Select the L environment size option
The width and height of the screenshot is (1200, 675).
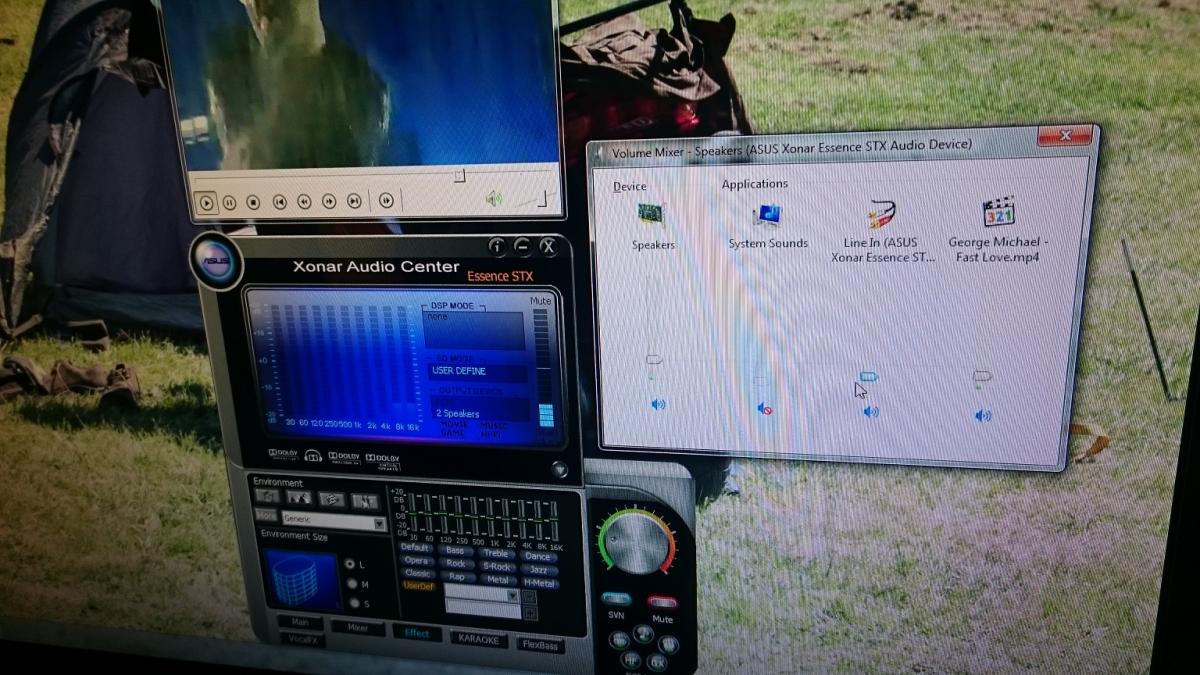(350, 564)
